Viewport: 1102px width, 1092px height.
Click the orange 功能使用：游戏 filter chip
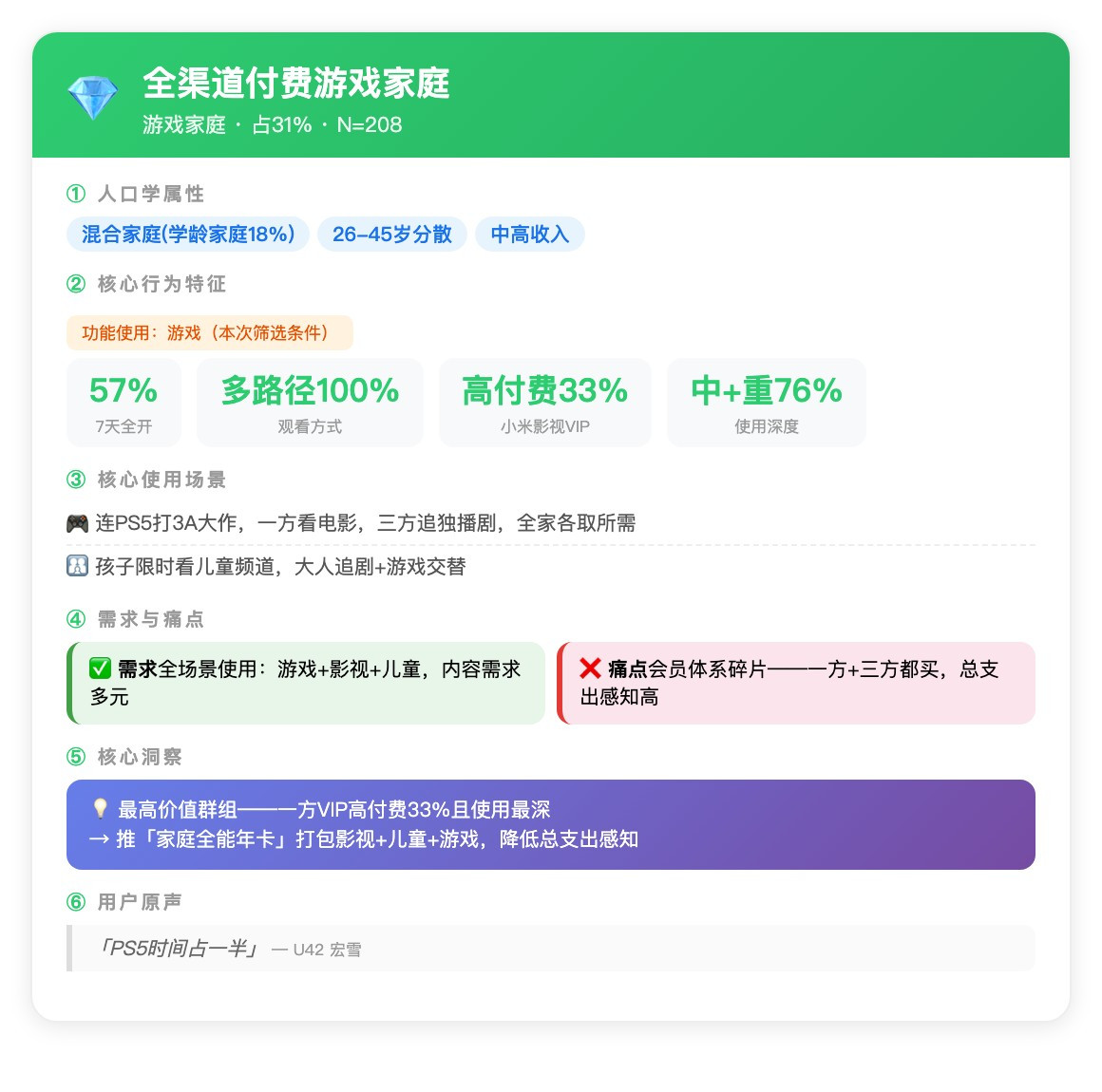click(209, 333)
